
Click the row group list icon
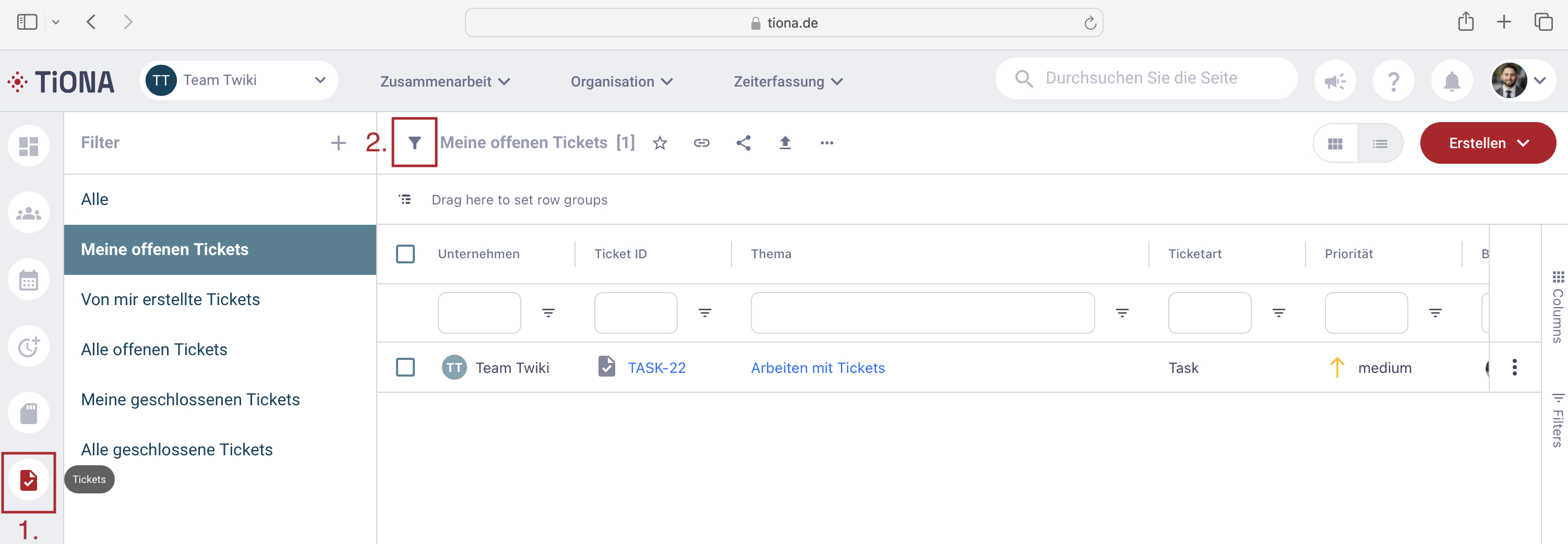point(405,200)
